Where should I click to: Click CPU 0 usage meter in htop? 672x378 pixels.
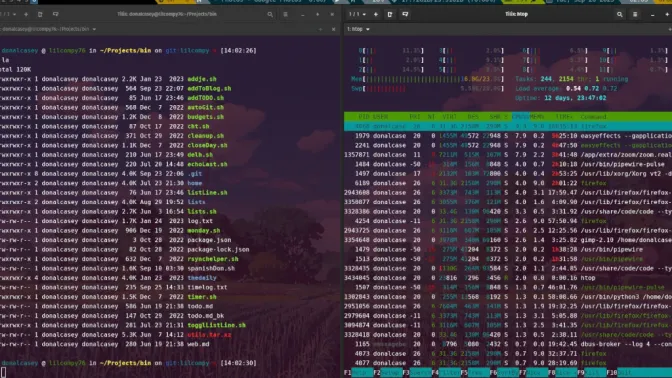tap(391, 51)
